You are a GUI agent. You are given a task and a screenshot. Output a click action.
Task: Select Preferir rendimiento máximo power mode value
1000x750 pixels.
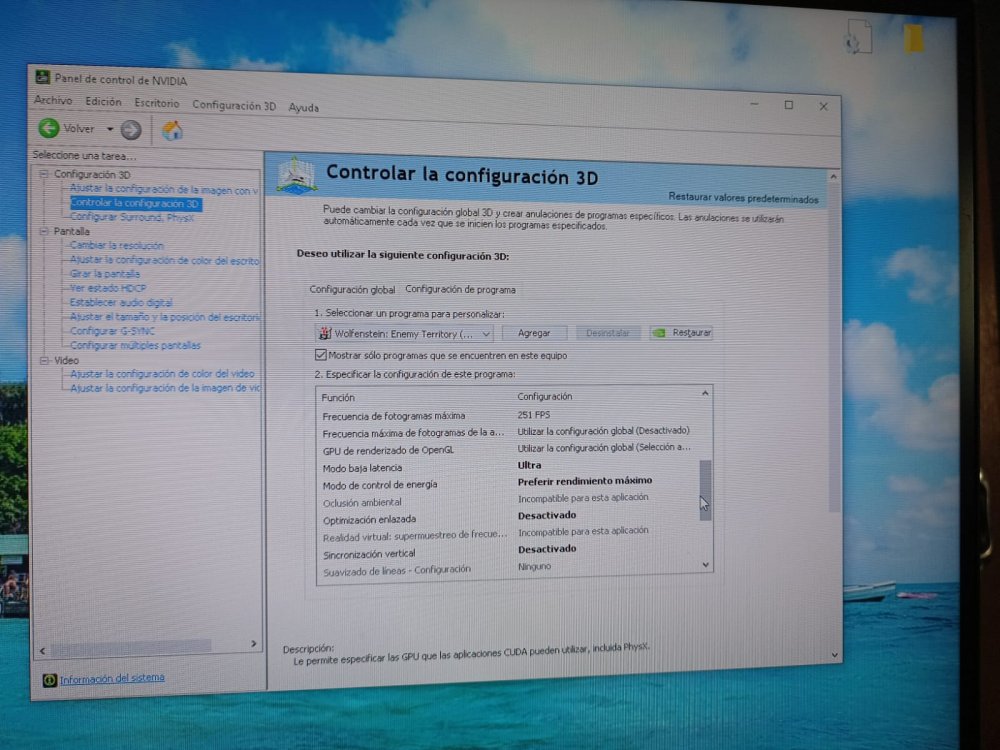coord(585,481)
